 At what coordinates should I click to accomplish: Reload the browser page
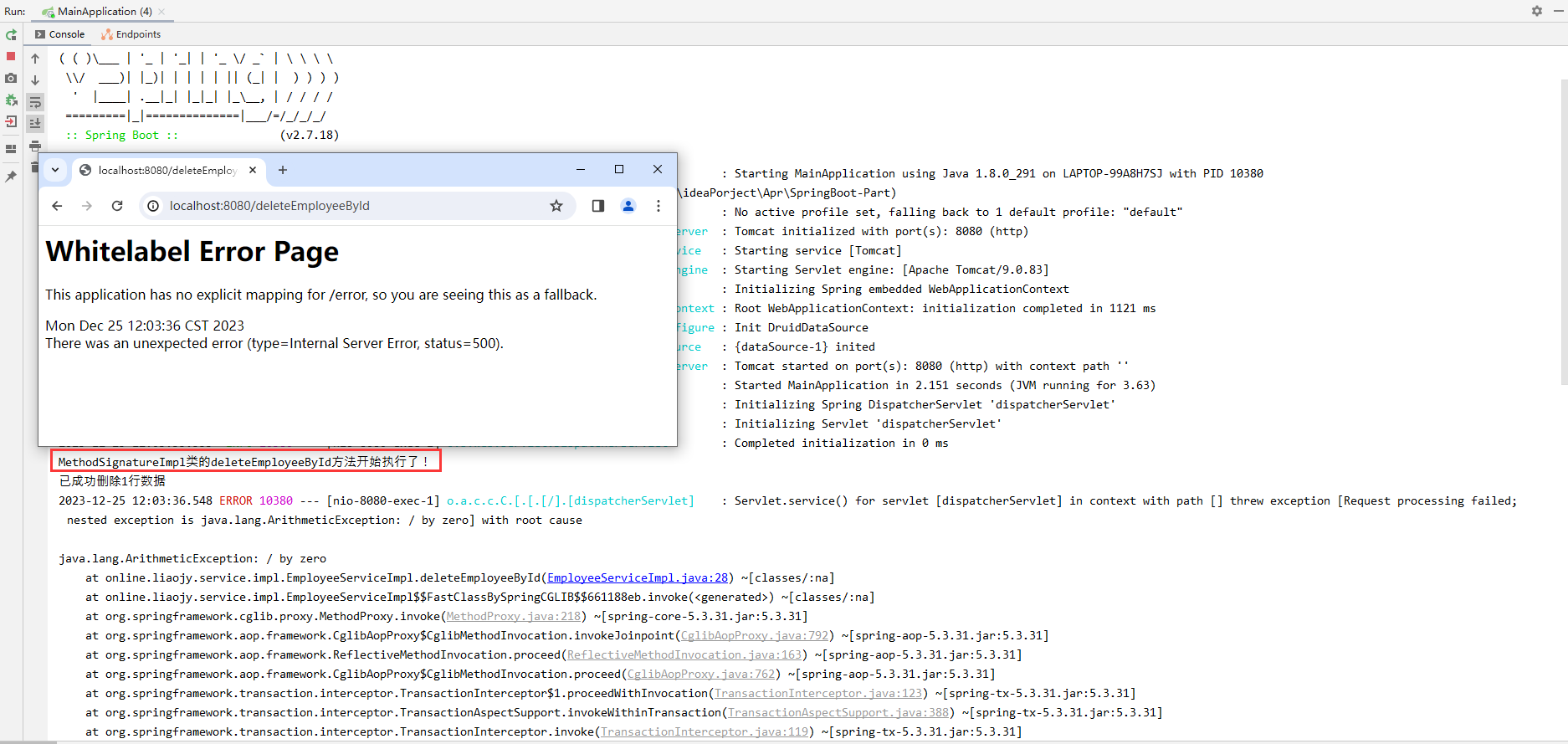pos(117,206)
